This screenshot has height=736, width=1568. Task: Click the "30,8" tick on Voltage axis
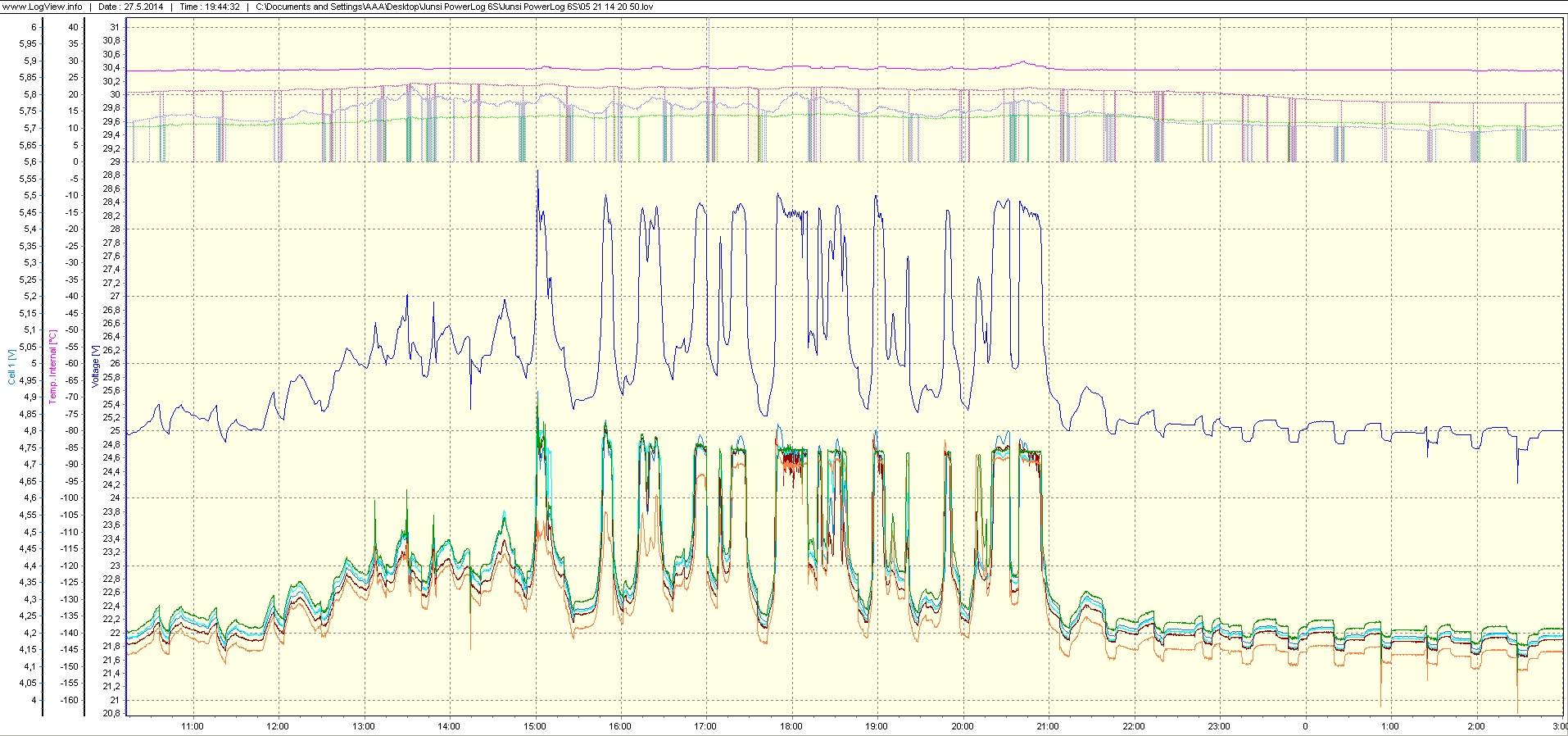(x=112, y=40)
